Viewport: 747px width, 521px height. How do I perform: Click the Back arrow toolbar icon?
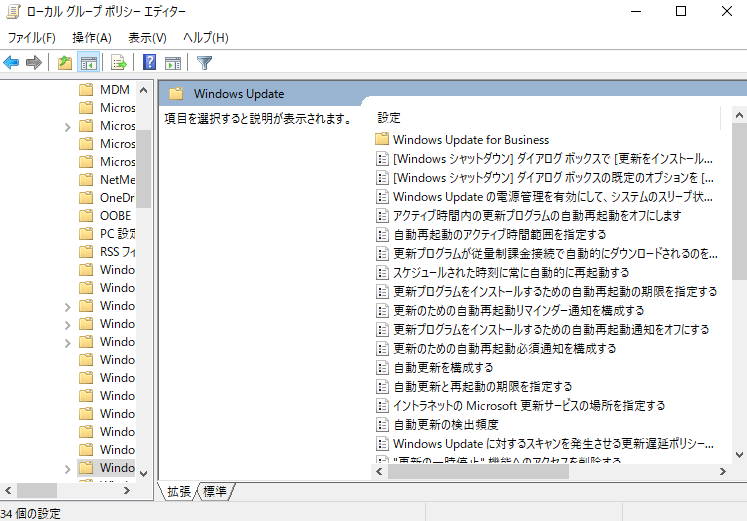(12, 63)
